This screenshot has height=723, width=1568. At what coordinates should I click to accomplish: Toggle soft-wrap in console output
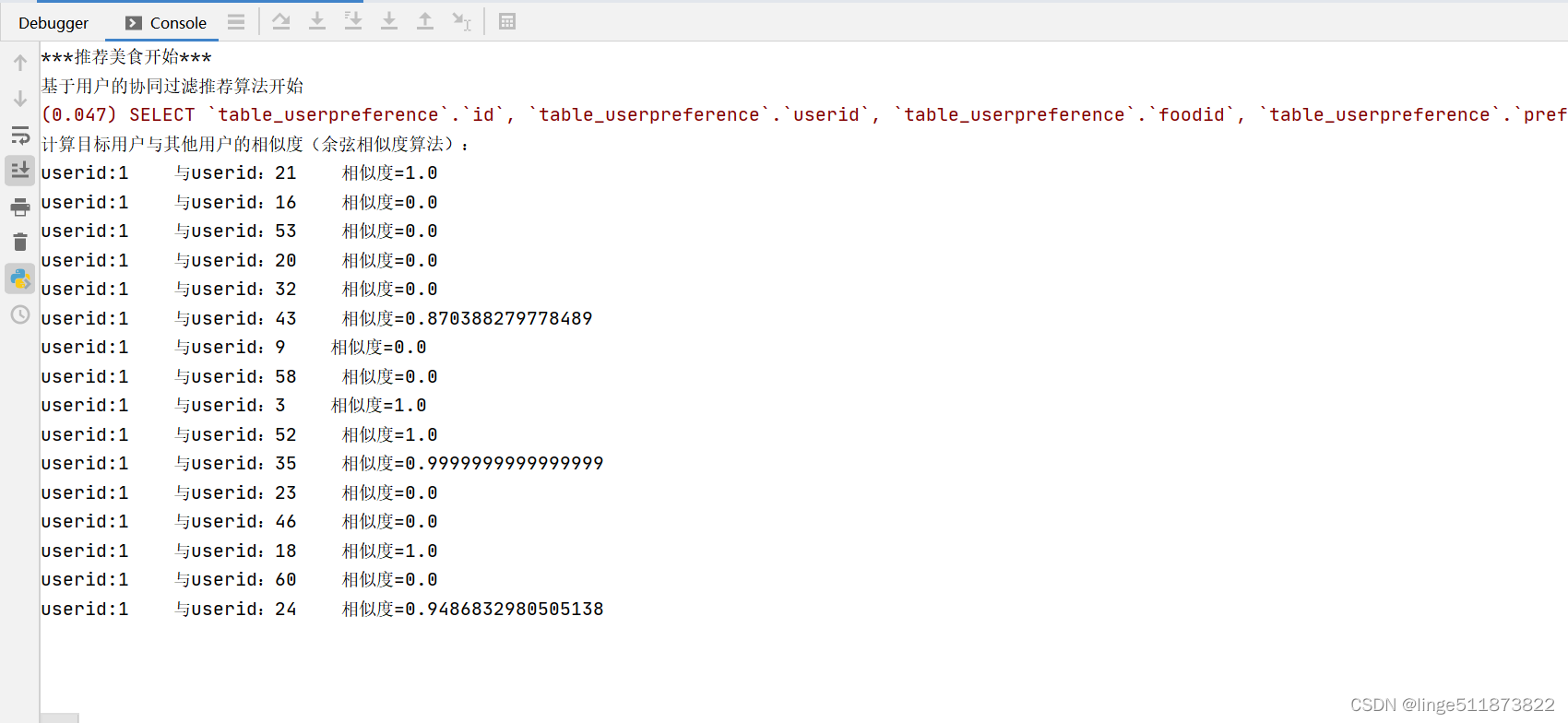pos(20,135)
